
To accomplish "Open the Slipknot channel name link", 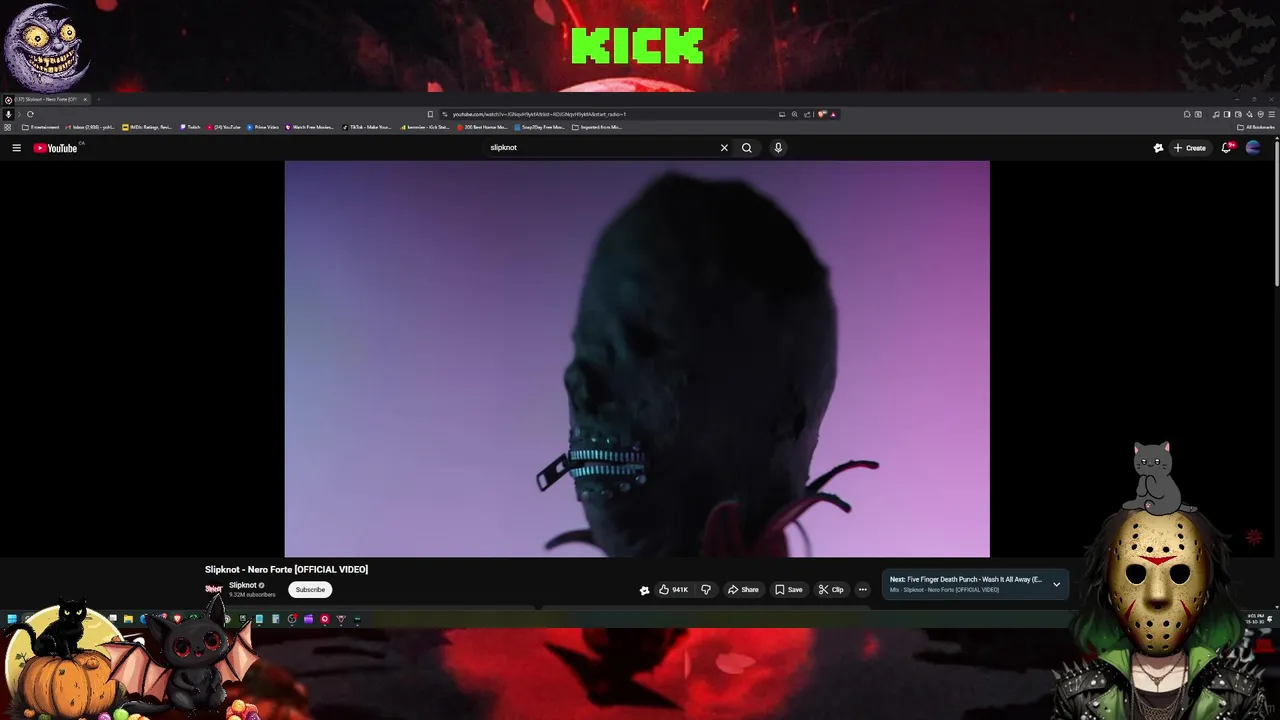I will coord(243,585).
